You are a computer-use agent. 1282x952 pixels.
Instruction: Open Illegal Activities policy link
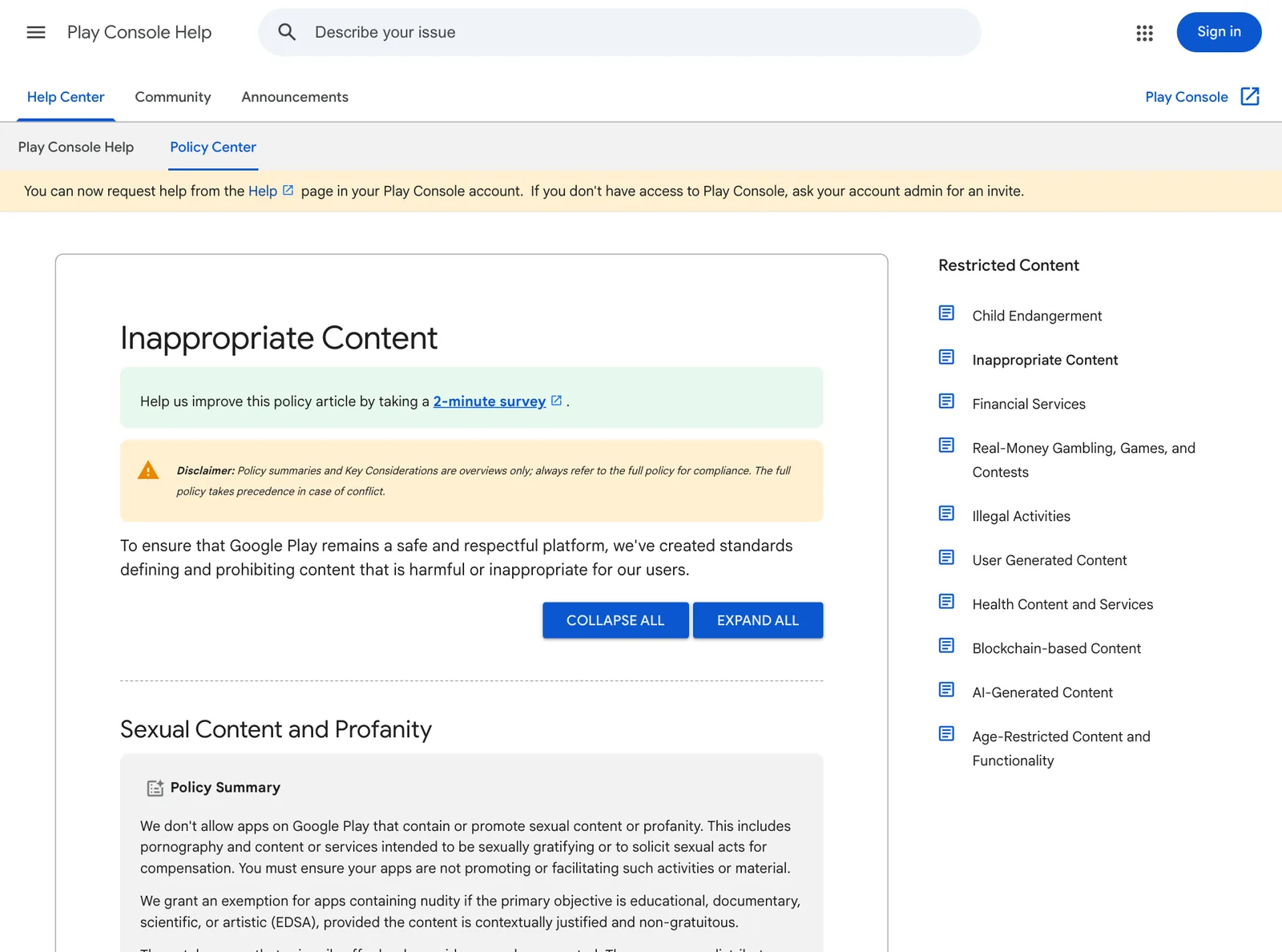click(x=1021, y=516)
